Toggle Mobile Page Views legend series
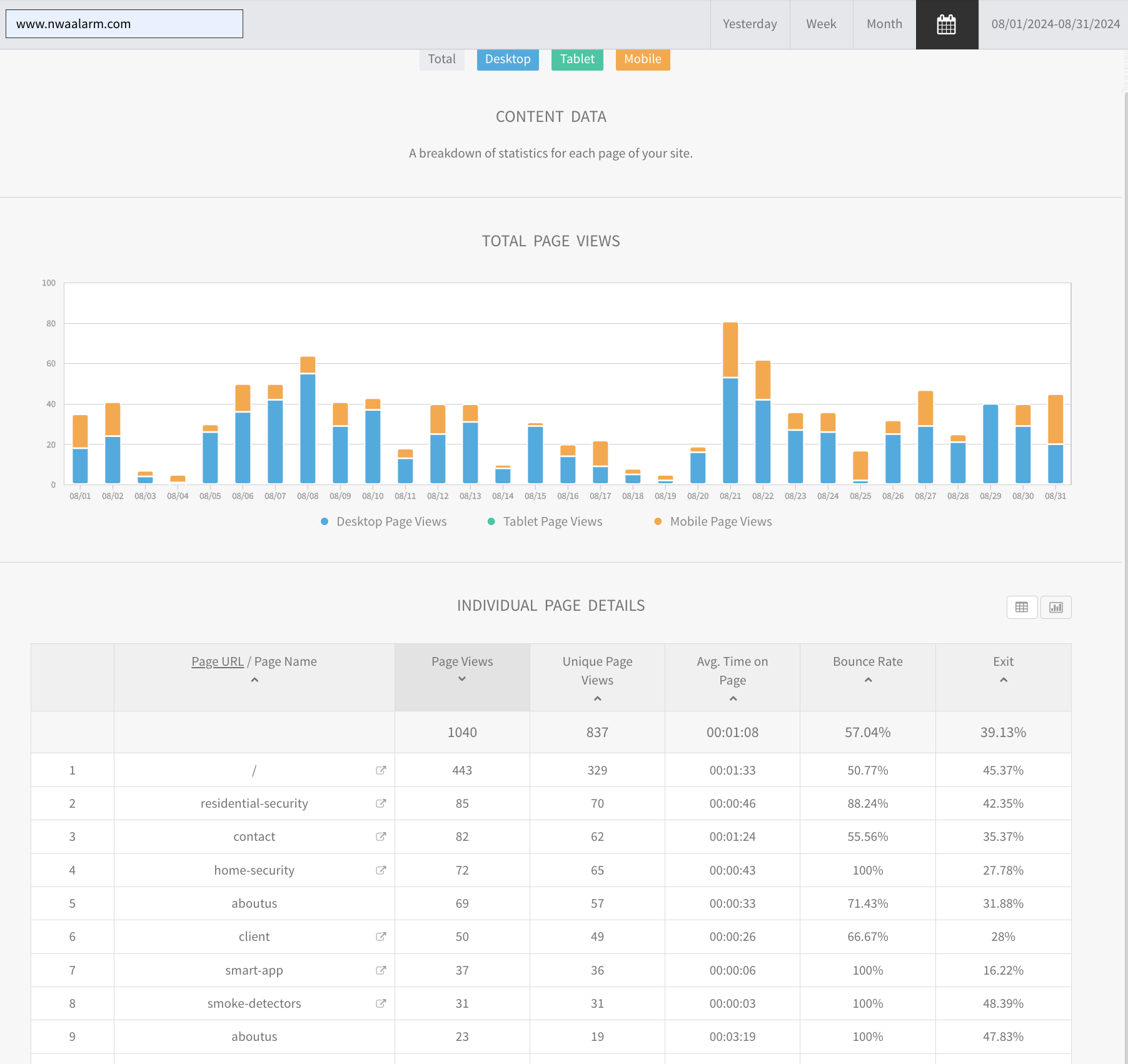The width and height of the screenshot is (1128, 1064). pyautogui.click(x=713, y=521)
